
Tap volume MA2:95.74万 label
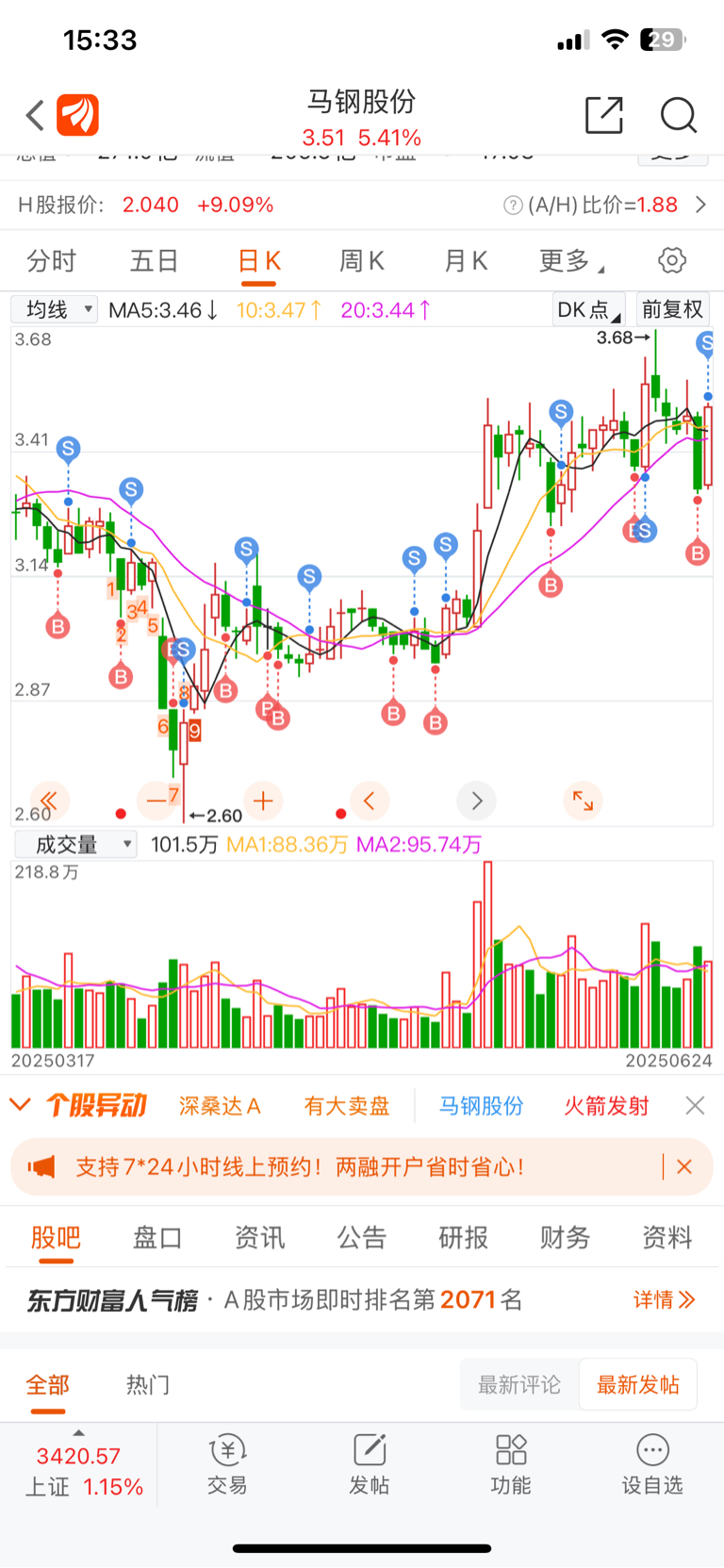pos(420,844)
